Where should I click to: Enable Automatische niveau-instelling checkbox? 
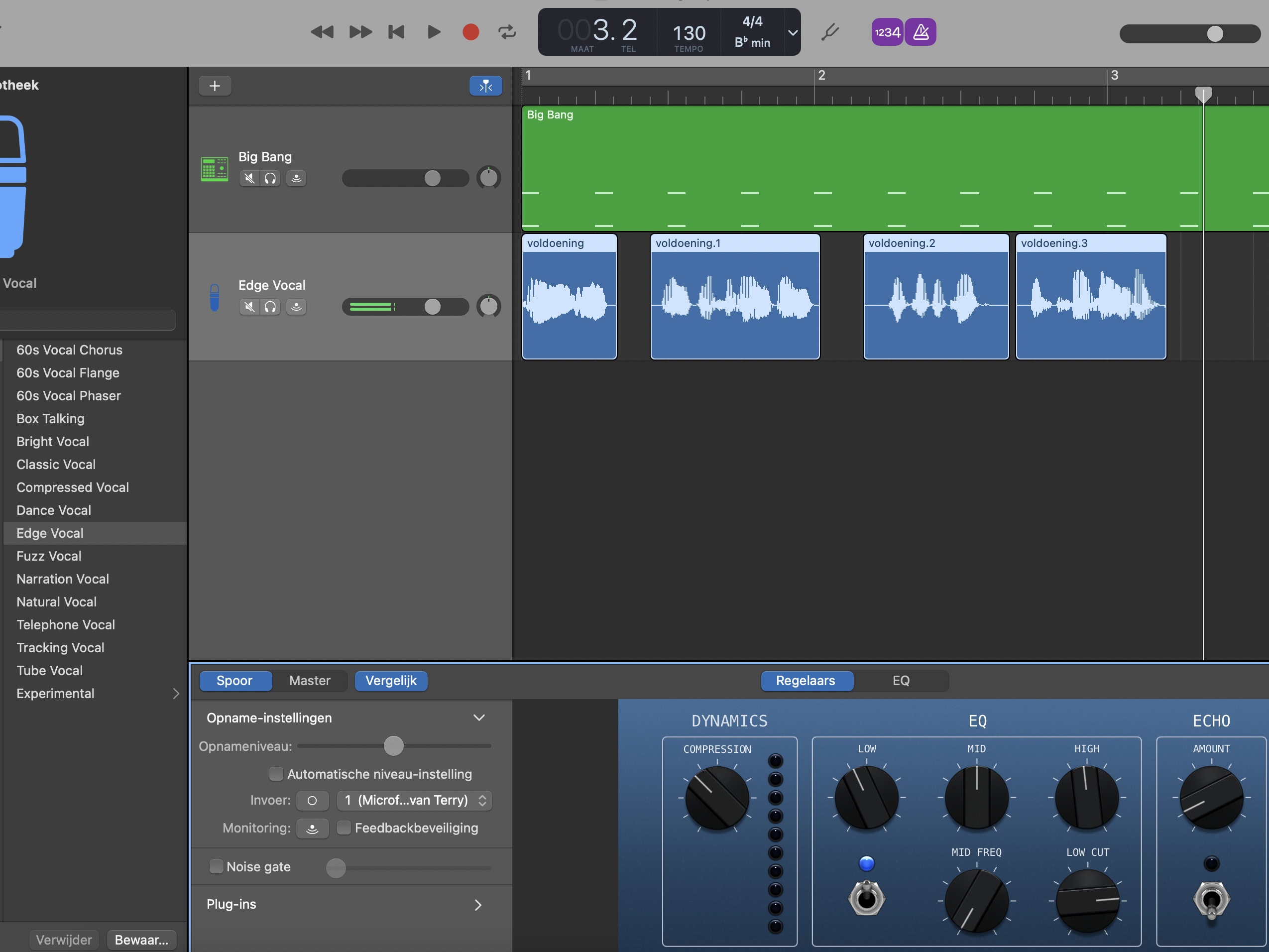click(276, 774)
